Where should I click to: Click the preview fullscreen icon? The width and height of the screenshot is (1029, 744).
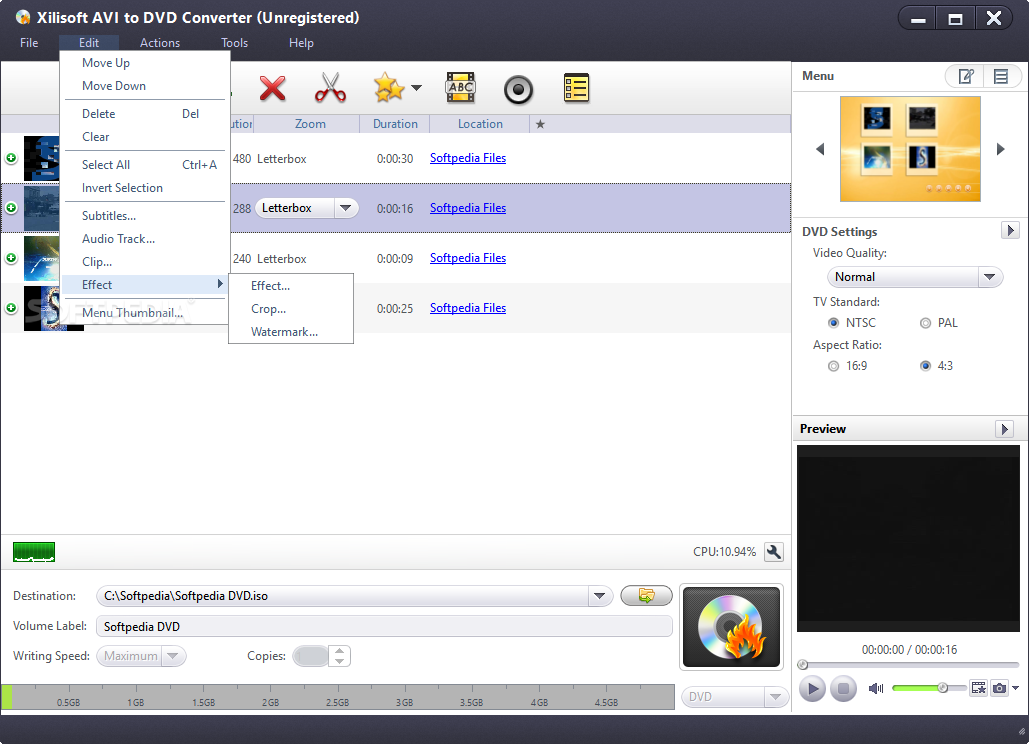978,688
